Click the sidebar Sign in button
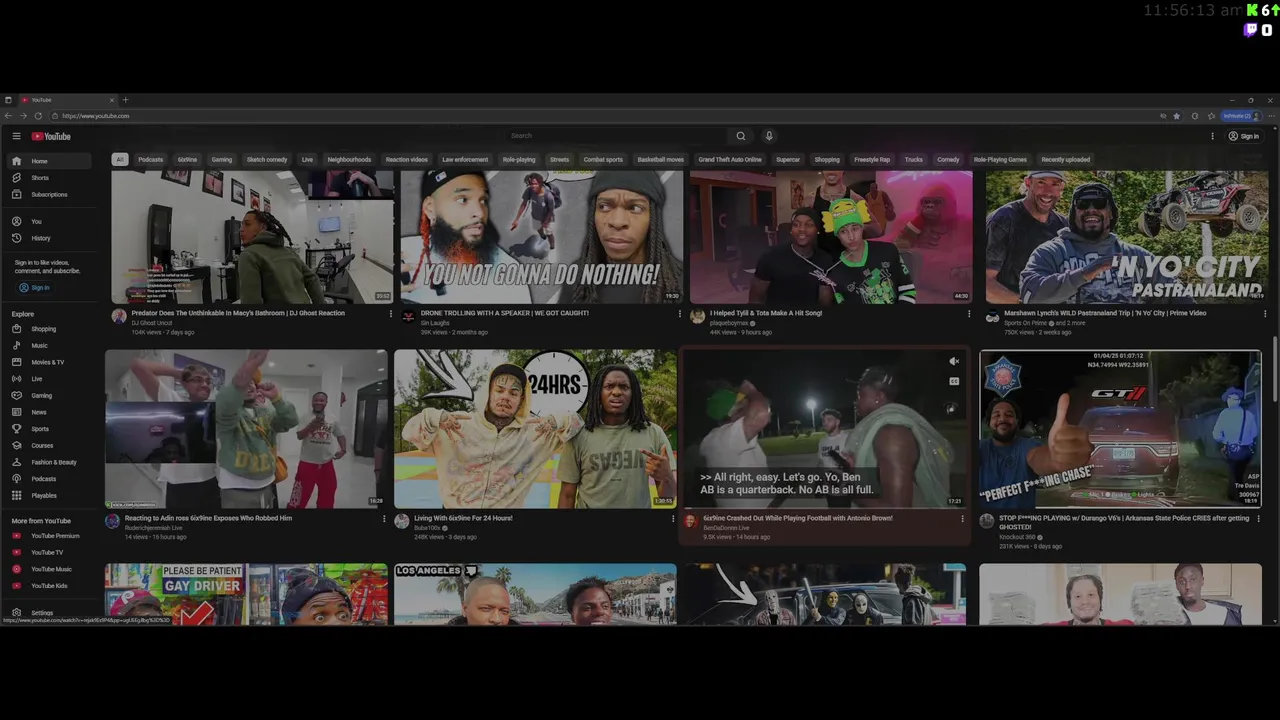Viewport: 1280px width, 720px height. [x=34, y=288]
